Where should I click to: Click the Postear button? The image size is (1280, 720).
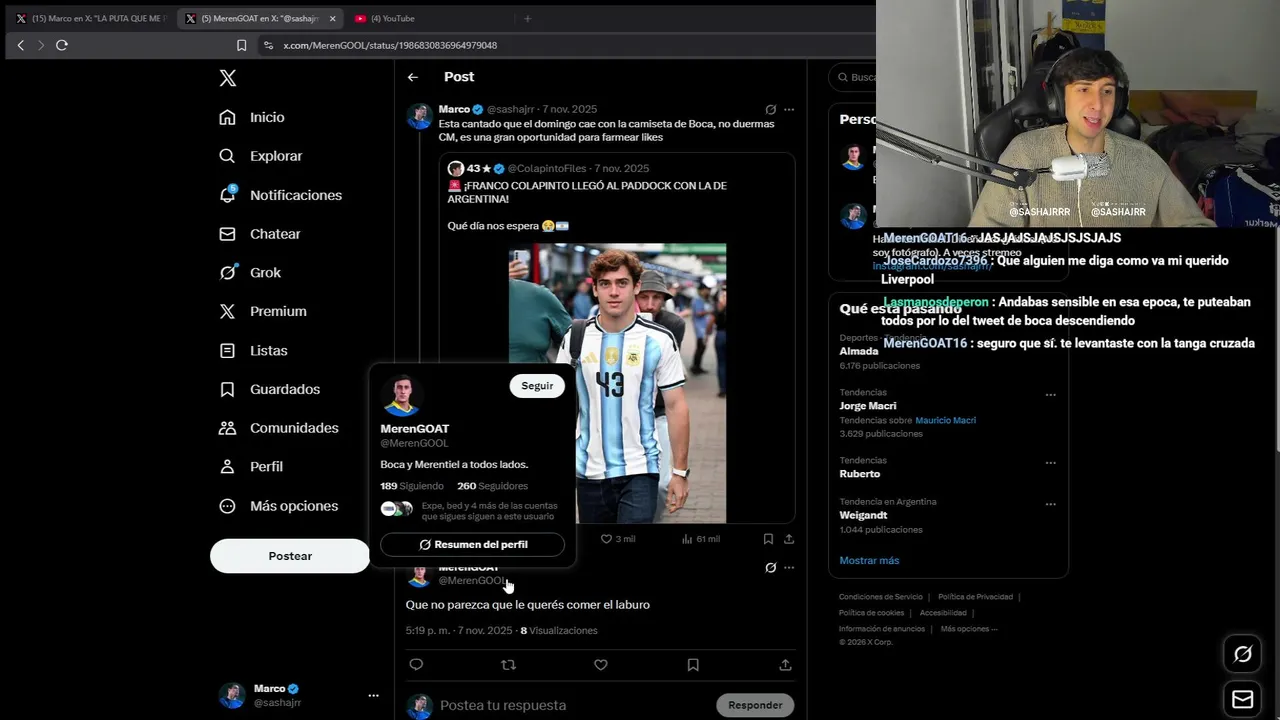click(x=290, y=556)
